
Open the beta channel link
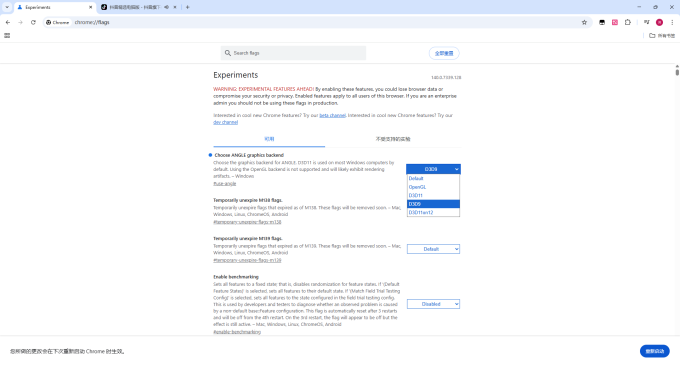point(333,115)
